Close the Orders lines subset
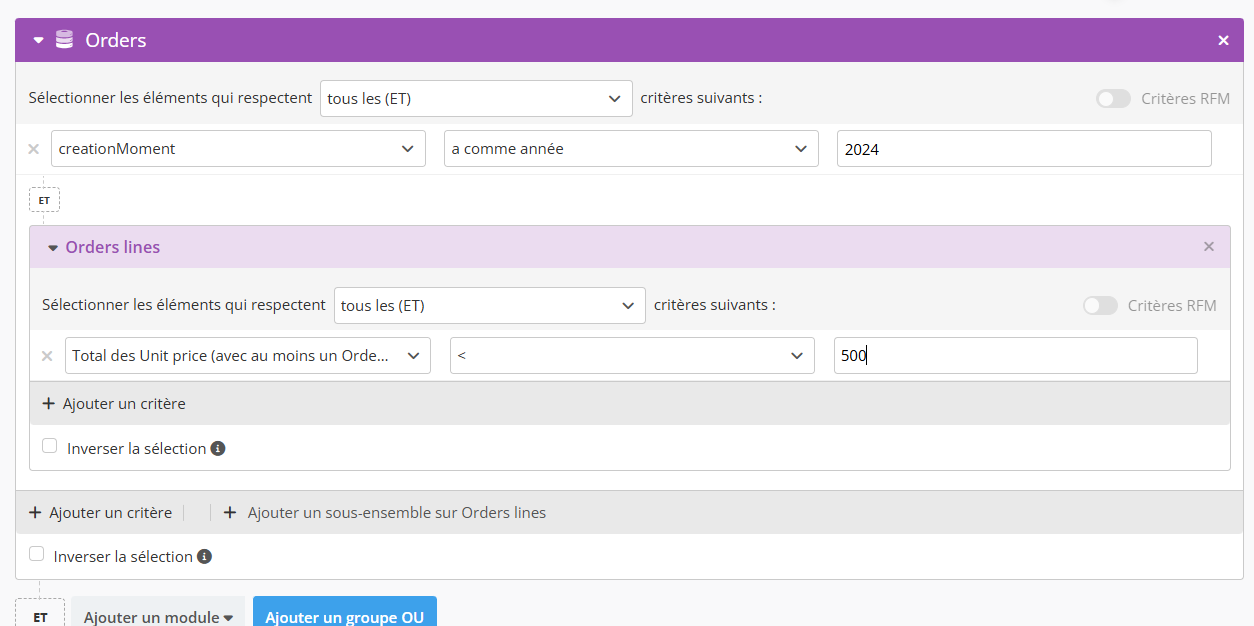Image resolution: width=1254 pixels, height=626 pixels. (1209, 247)
